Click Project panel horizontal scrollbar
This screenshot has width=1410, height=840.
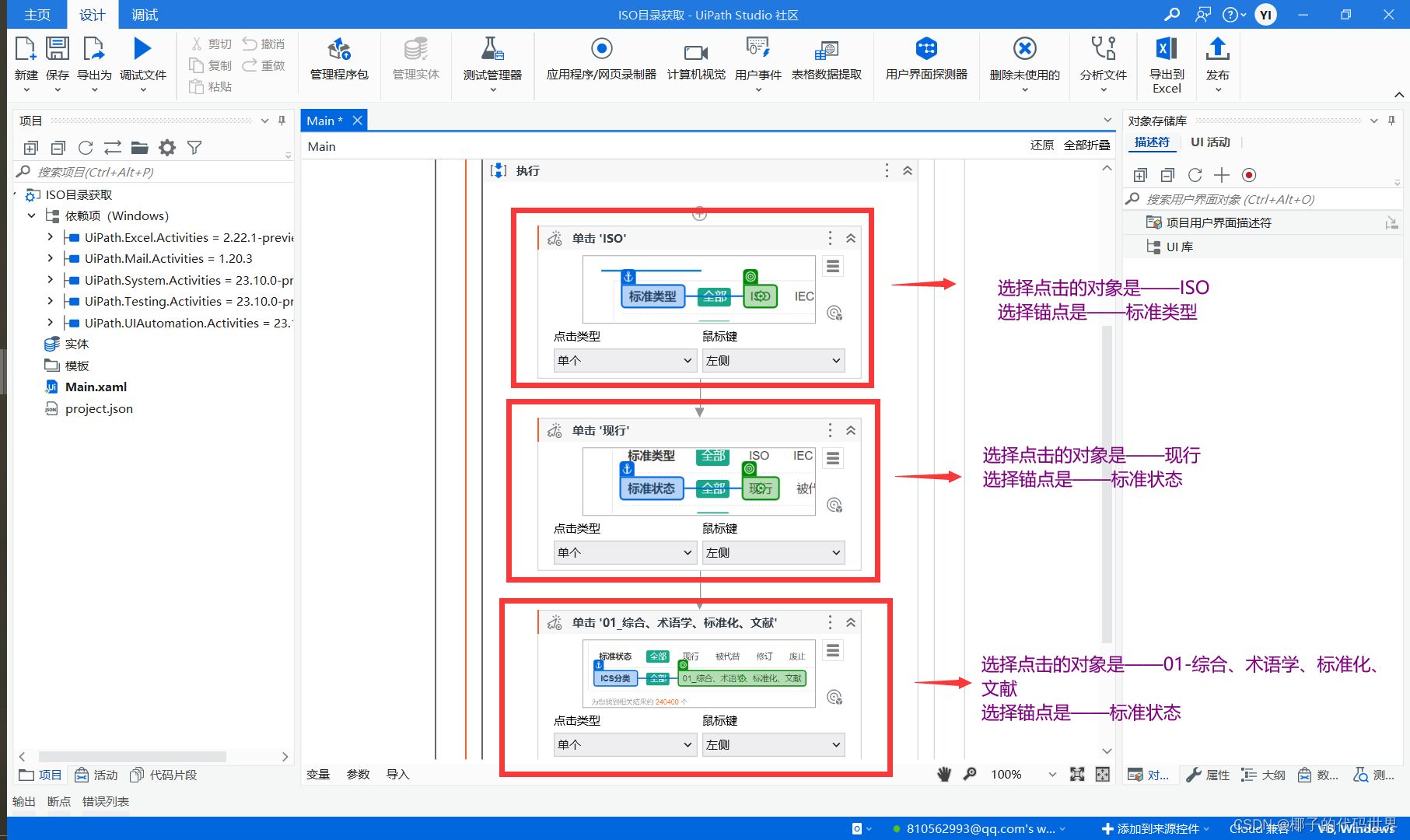(132, 756)
